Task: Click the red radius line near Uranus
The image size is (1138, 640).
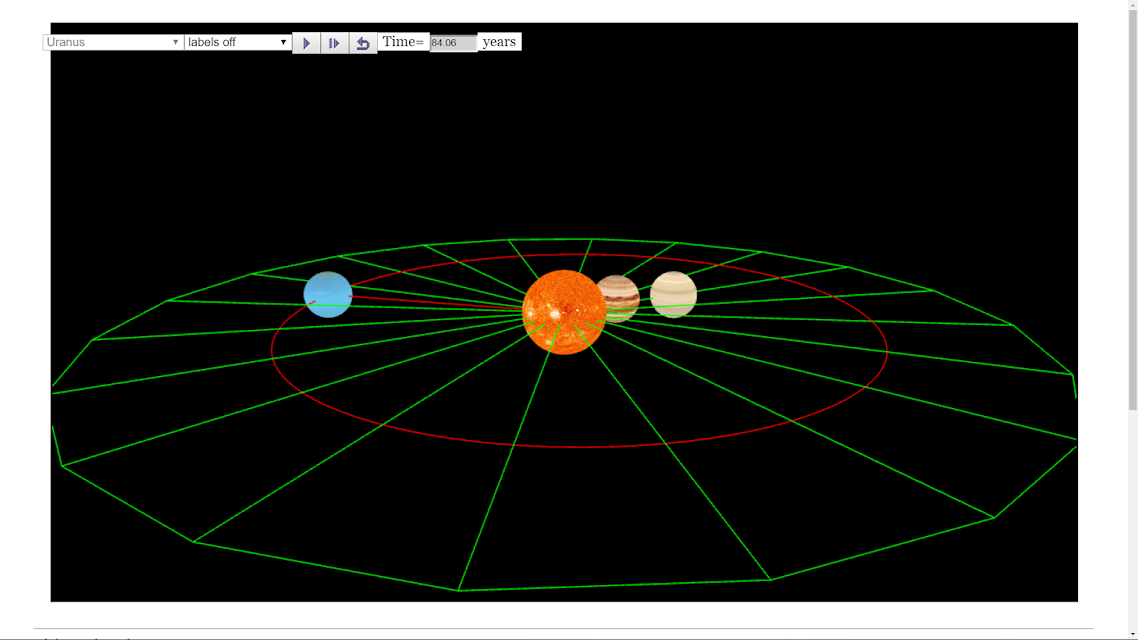Action: [x=435, y=303]
